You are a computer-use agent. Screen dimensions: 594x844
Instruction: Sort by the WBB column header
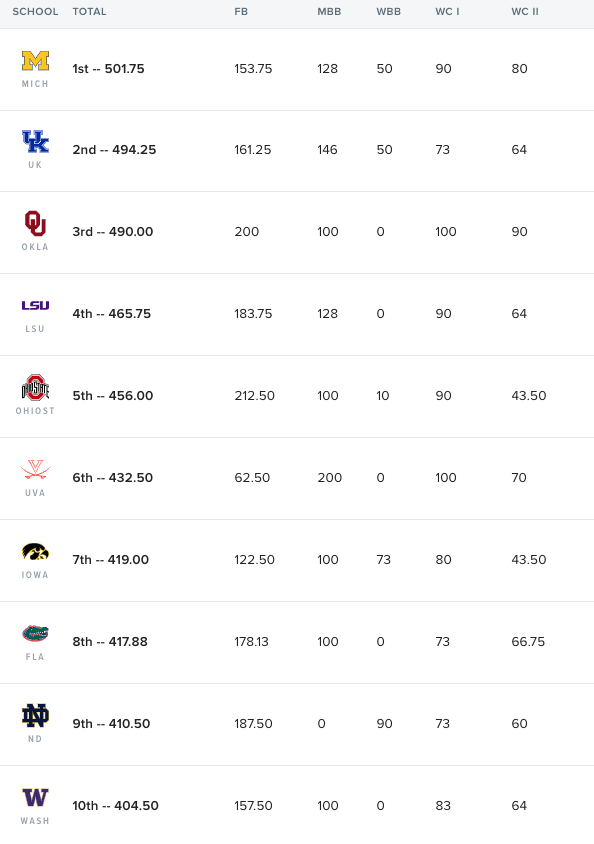[x=388, y=11]
